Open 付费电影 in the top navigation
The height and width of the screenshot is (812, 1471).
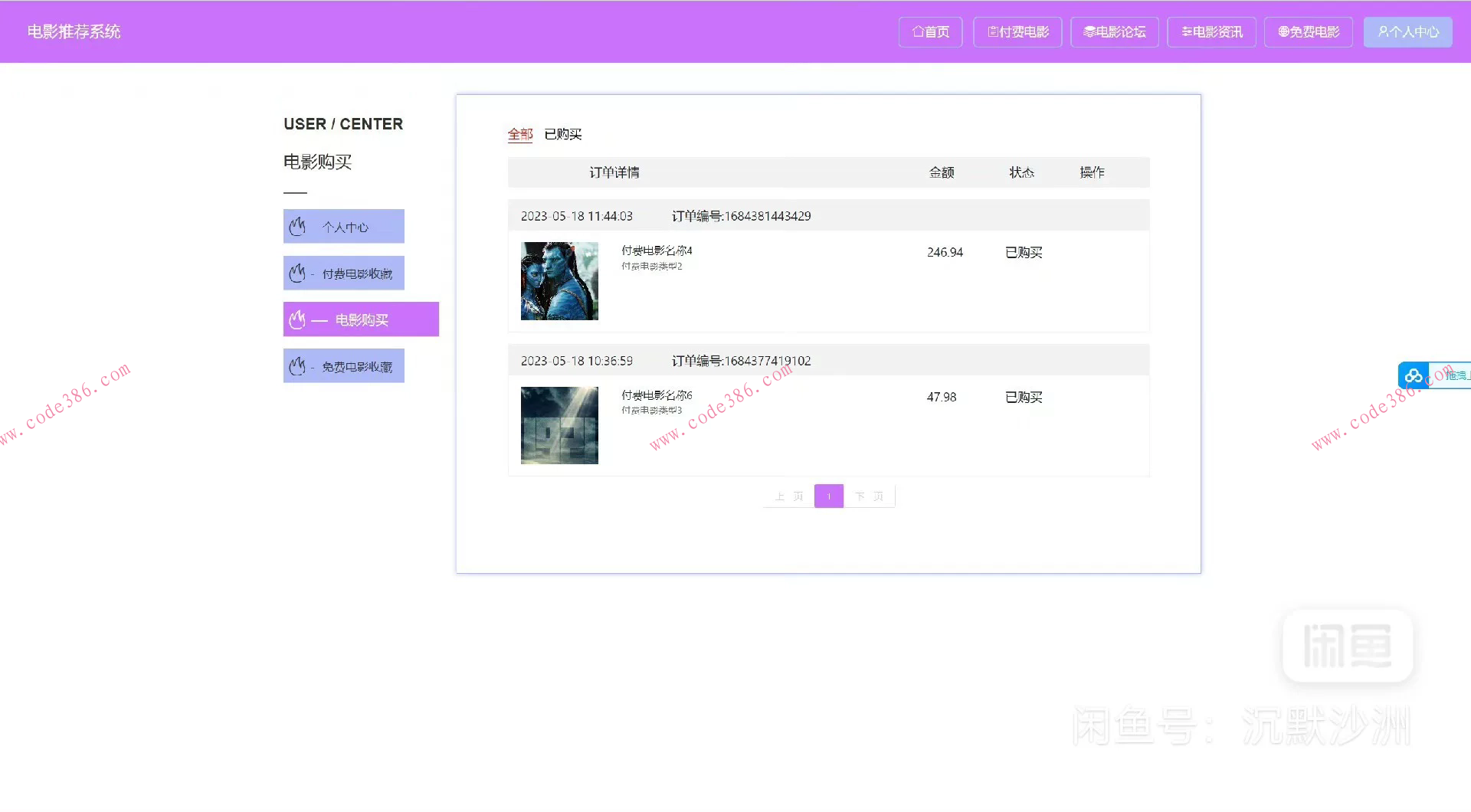pyautogui.click(x=1017, y=32)
